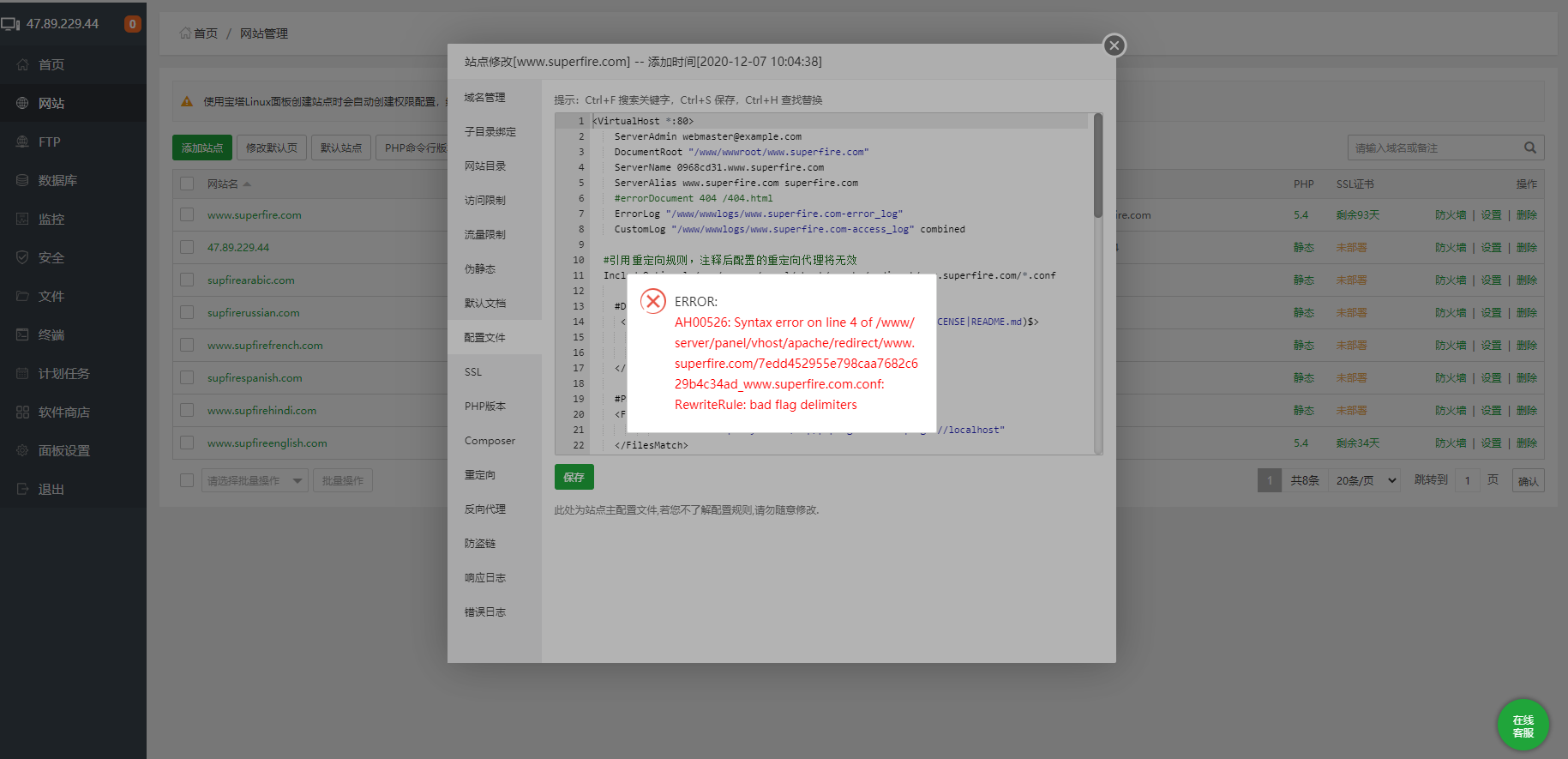Open the 重定向 tab

495,475
